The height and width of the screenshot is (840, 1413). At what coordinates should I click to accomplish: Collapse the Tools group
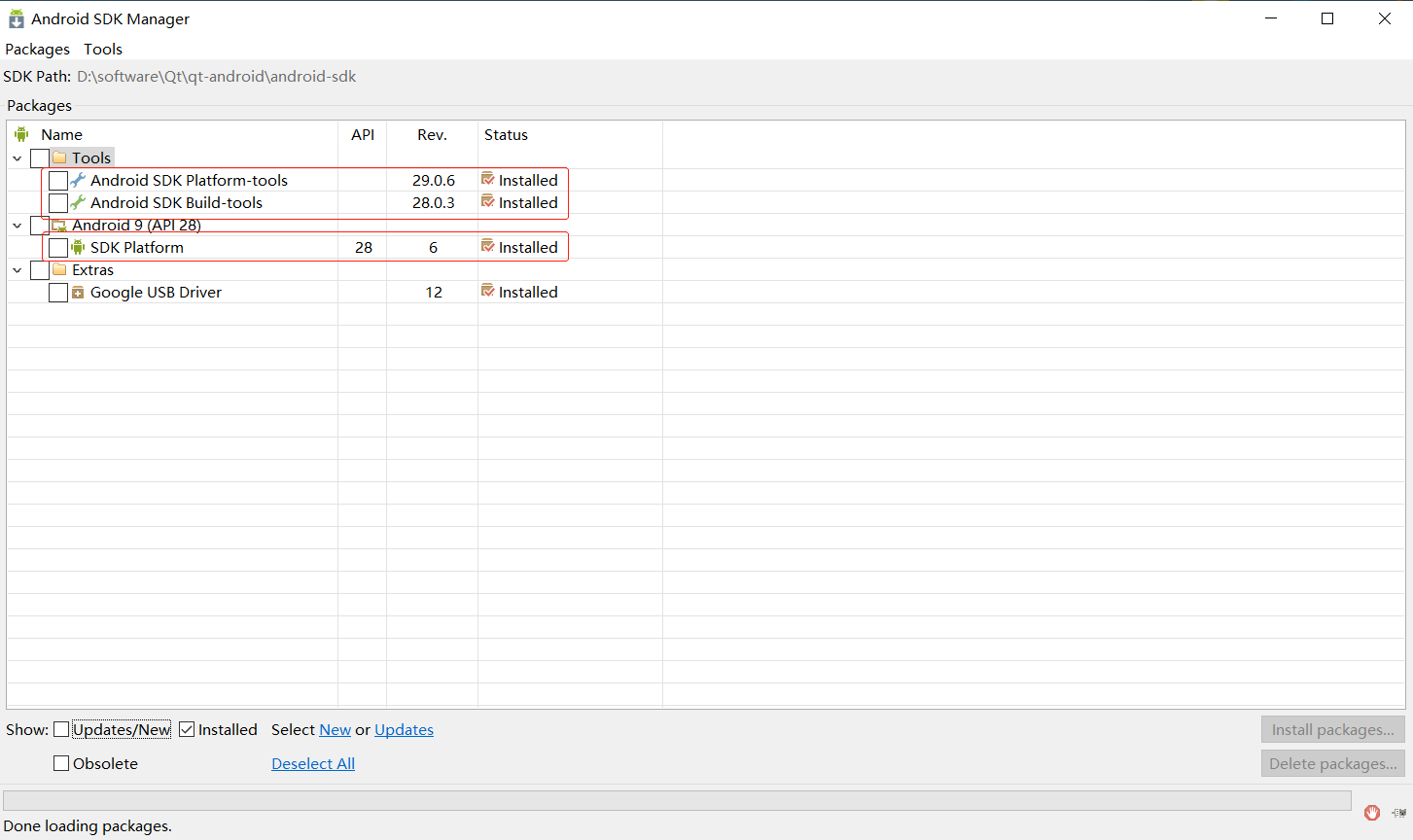[x=18, y=157]
